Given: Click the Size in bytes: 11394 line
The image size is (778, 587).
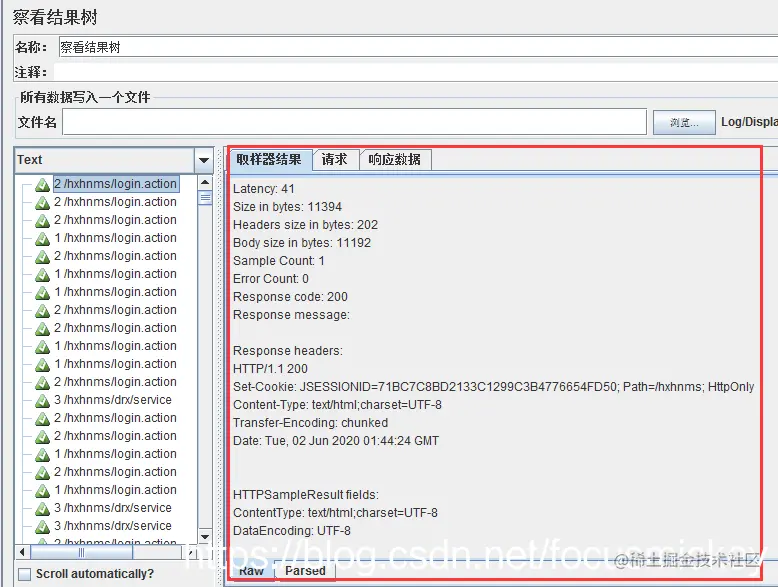Looking at the screenshot, I should [287, 207].
